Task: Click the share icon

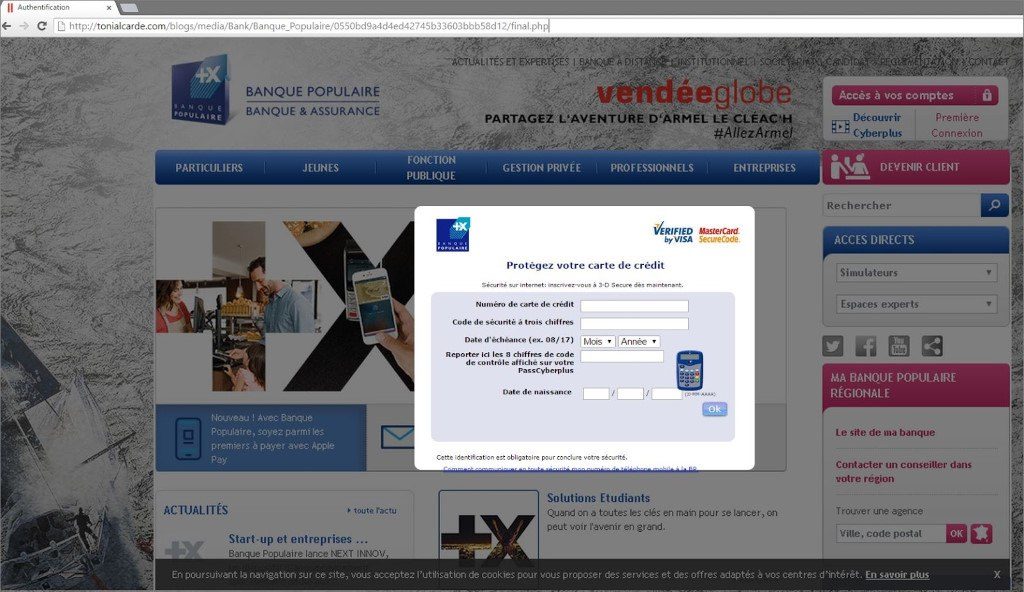Action: tap(932, 346)
